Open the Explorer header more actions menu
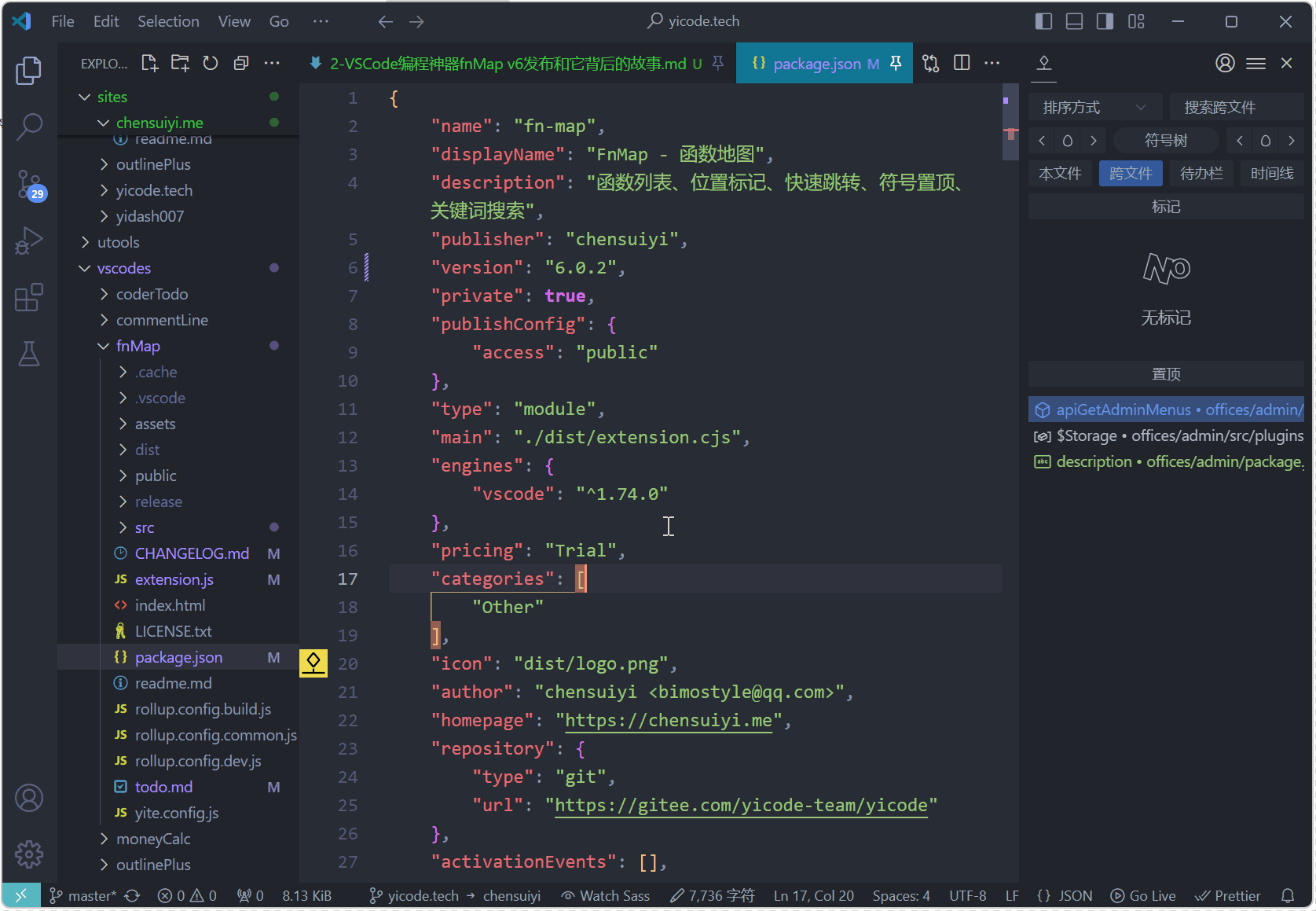 [272, 63]
